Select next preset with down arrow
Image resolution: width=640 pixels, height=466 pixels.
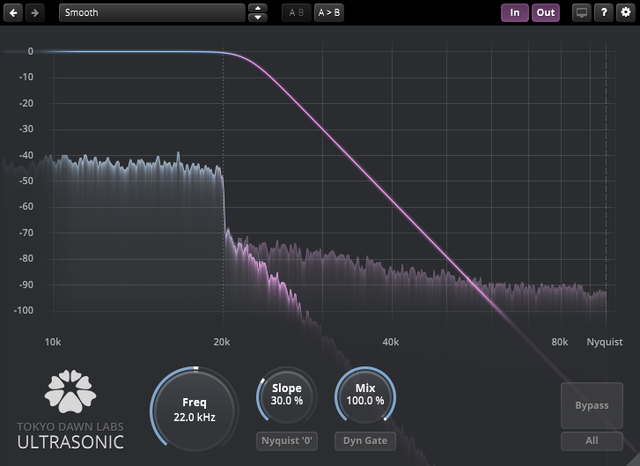coord(258,18)
